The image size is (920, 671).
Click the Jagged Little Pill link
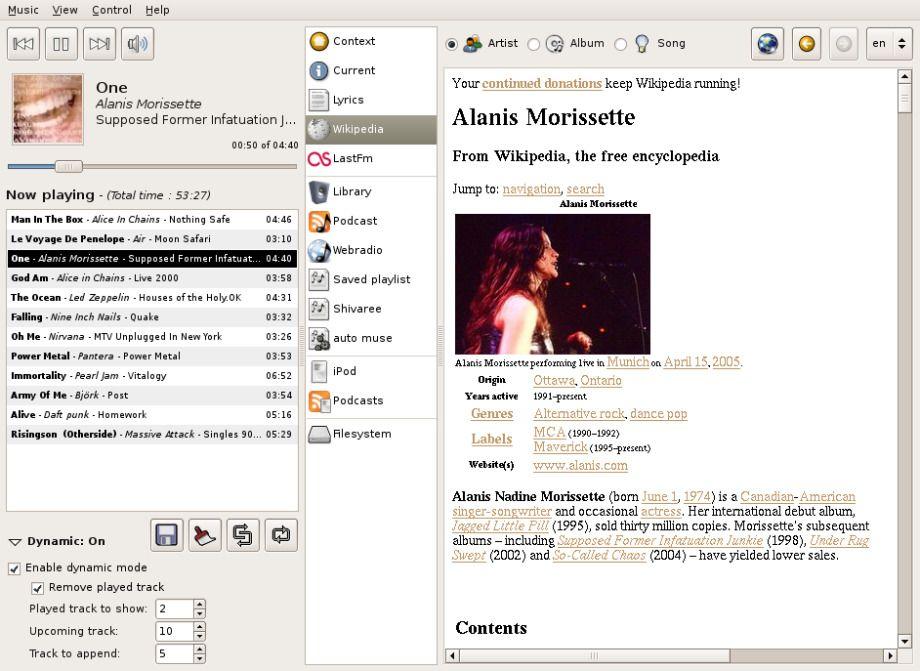[500, 526]
